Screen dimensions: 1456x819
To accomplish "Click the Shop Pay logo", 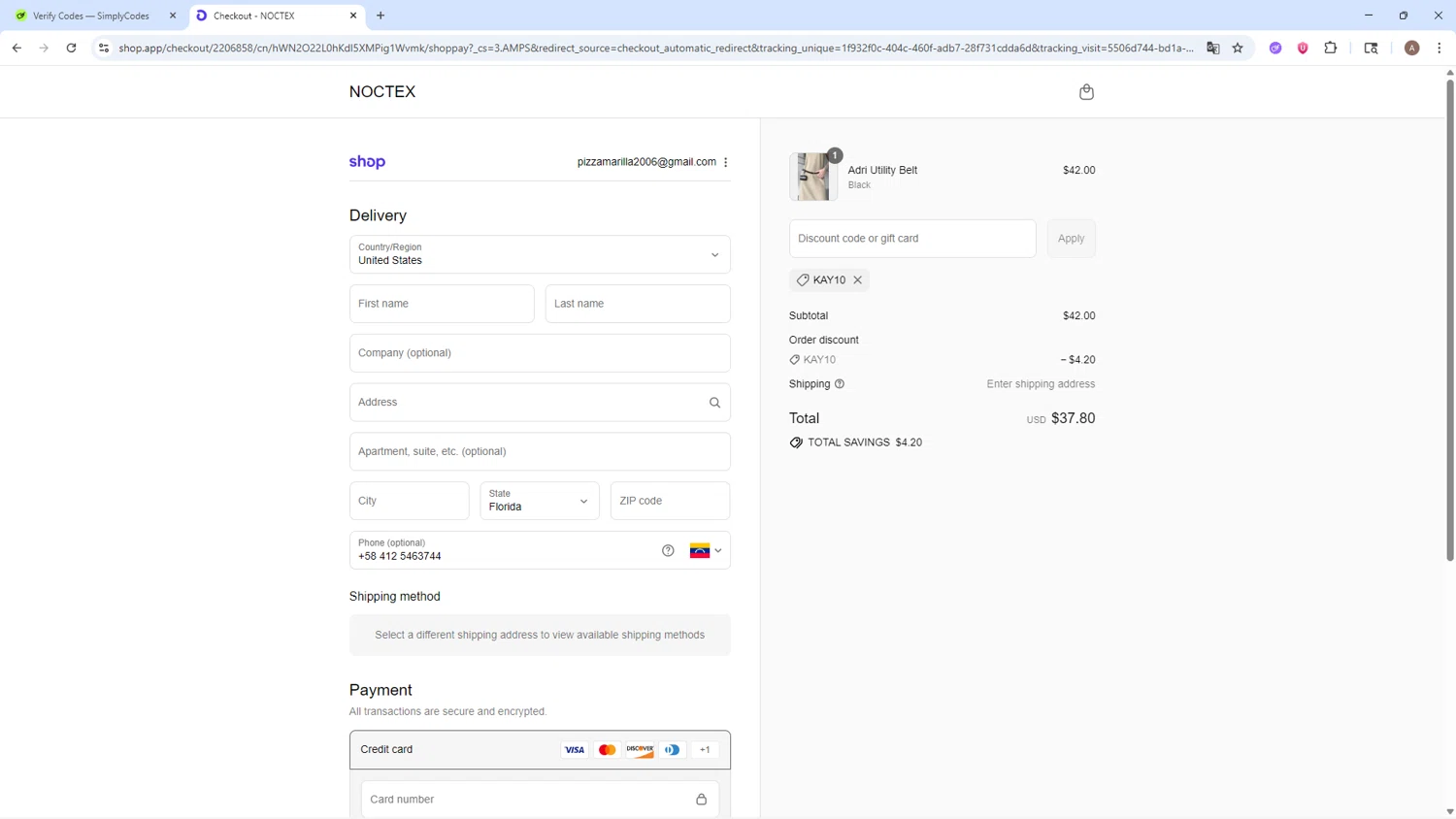I will click(x=367, y=162).
